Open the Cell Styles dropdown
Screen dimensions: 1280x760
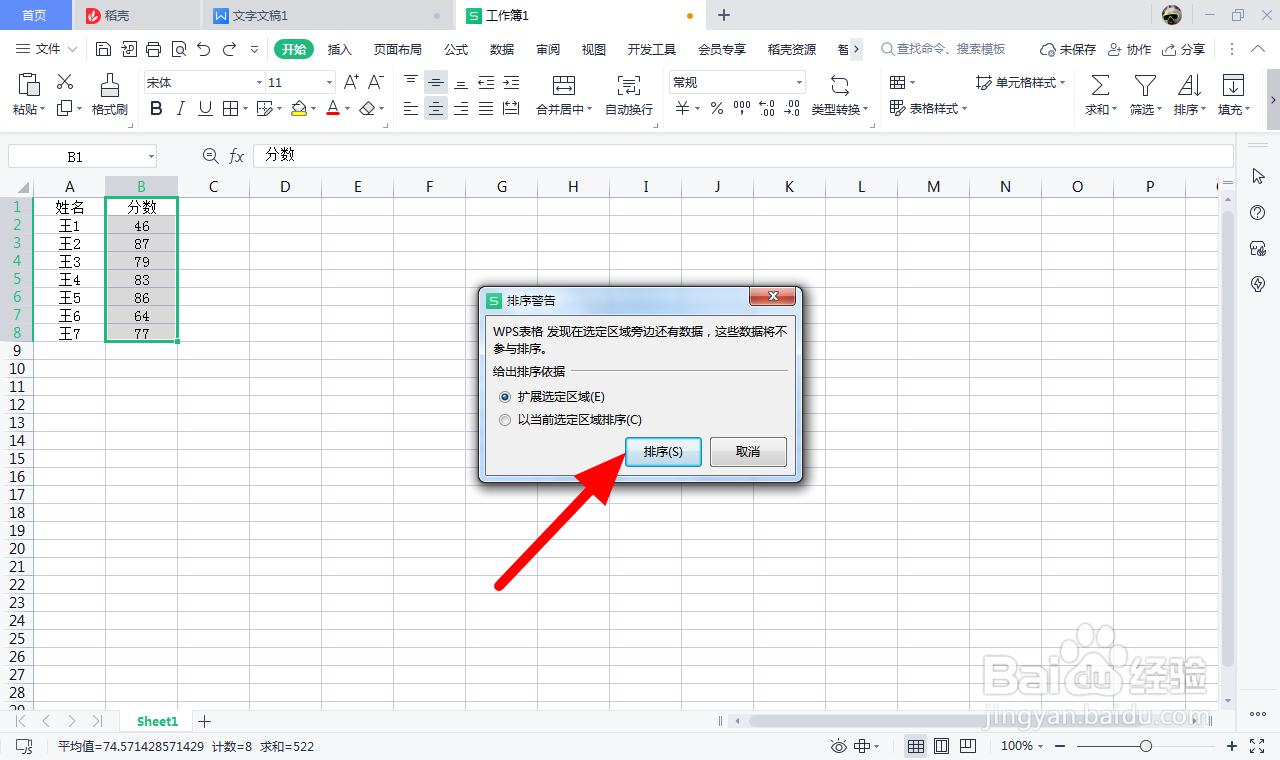coord(1021,83)
